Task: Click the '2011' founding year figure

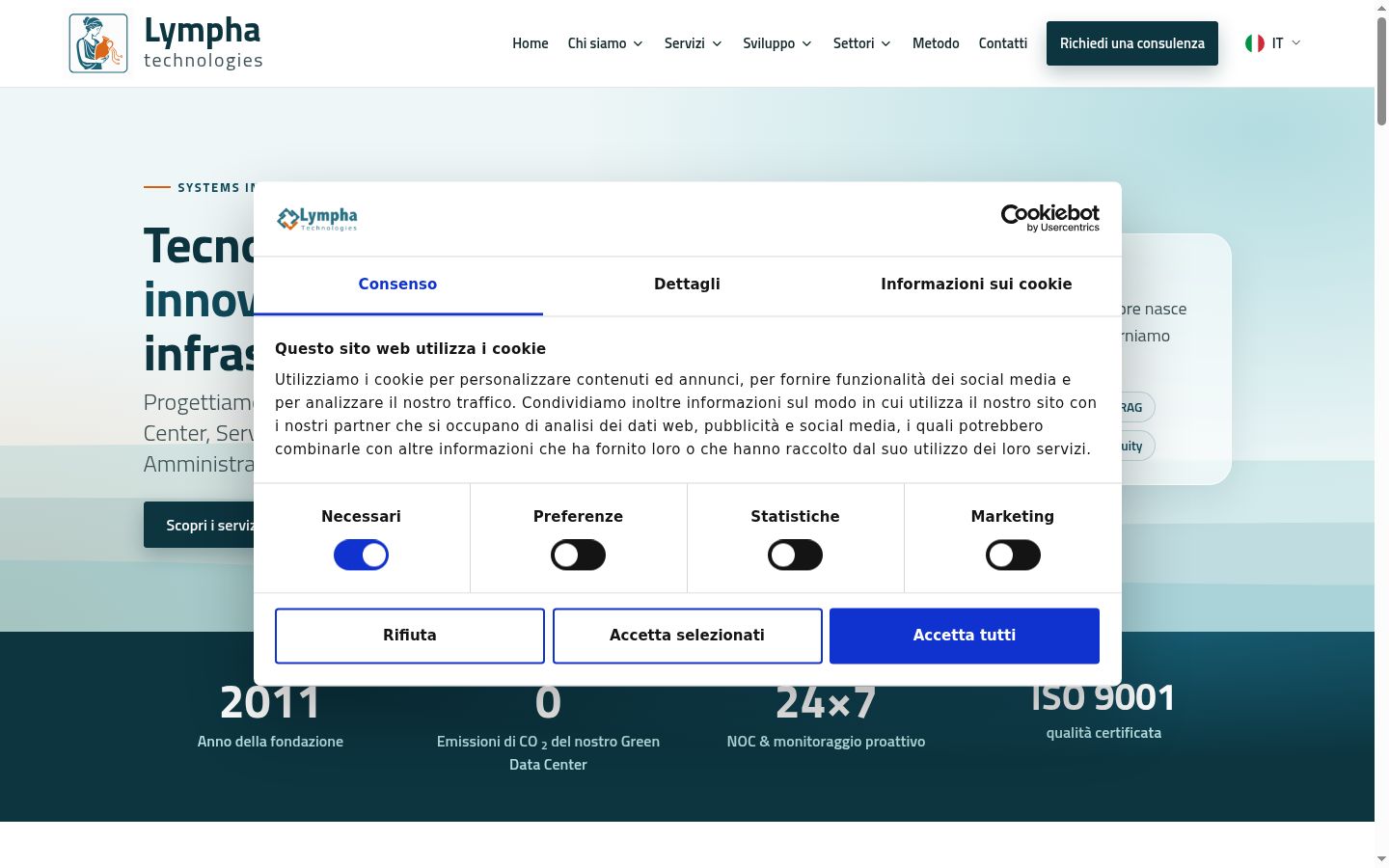Action: [270, 703]
